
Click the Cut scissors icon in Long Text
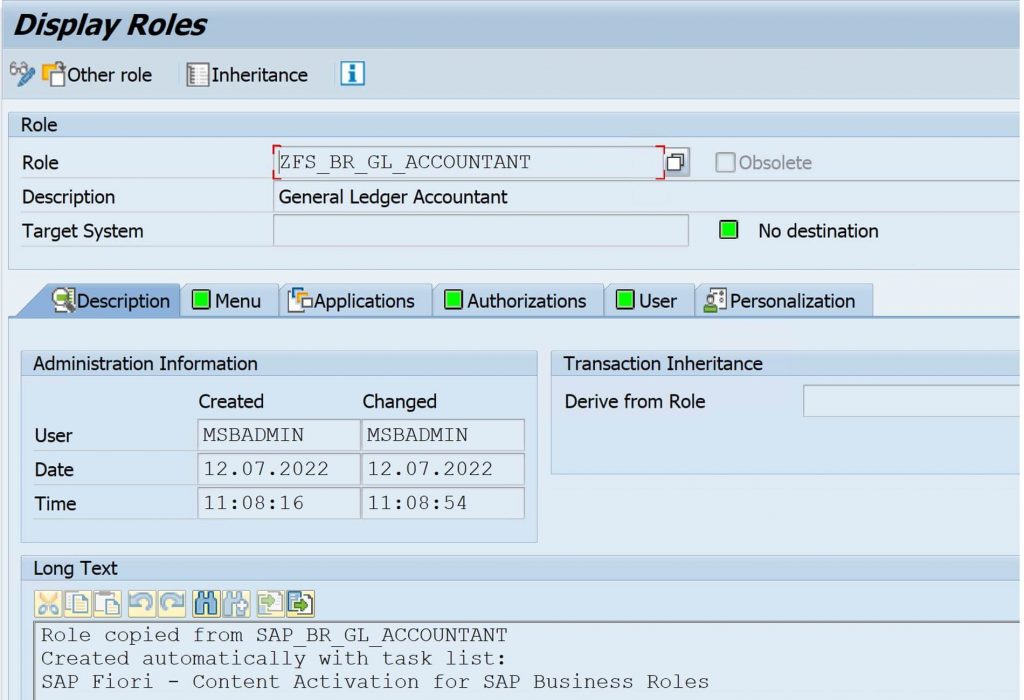coord(48,604)
